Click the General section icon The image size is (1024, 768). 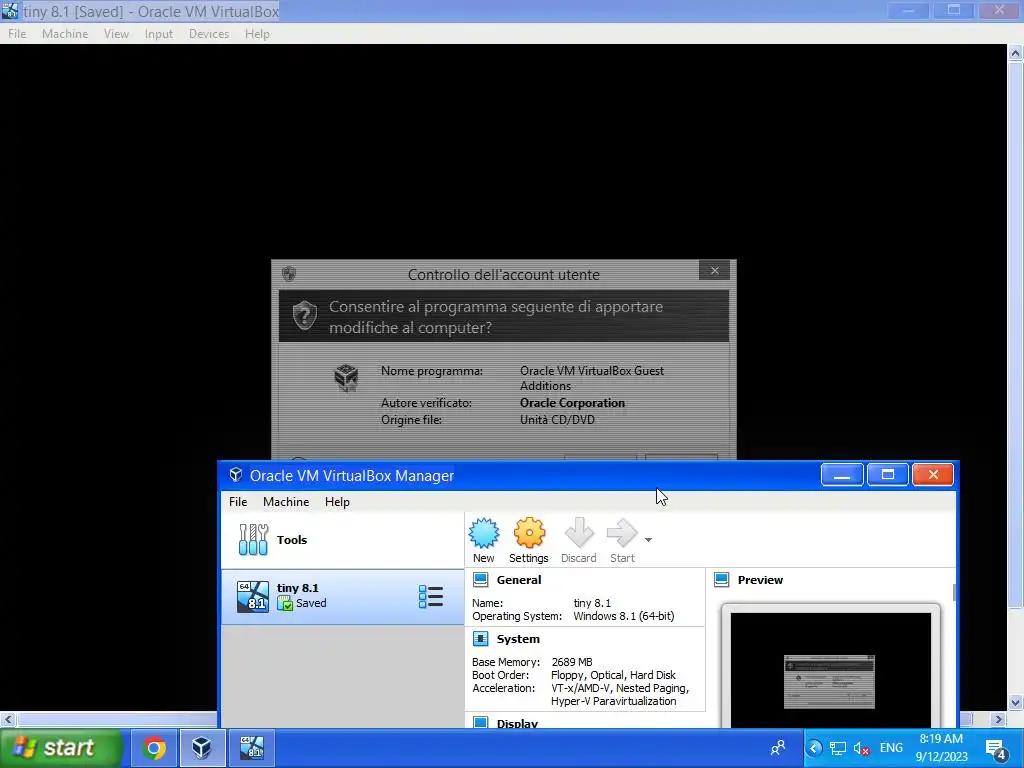coord(481,579)
